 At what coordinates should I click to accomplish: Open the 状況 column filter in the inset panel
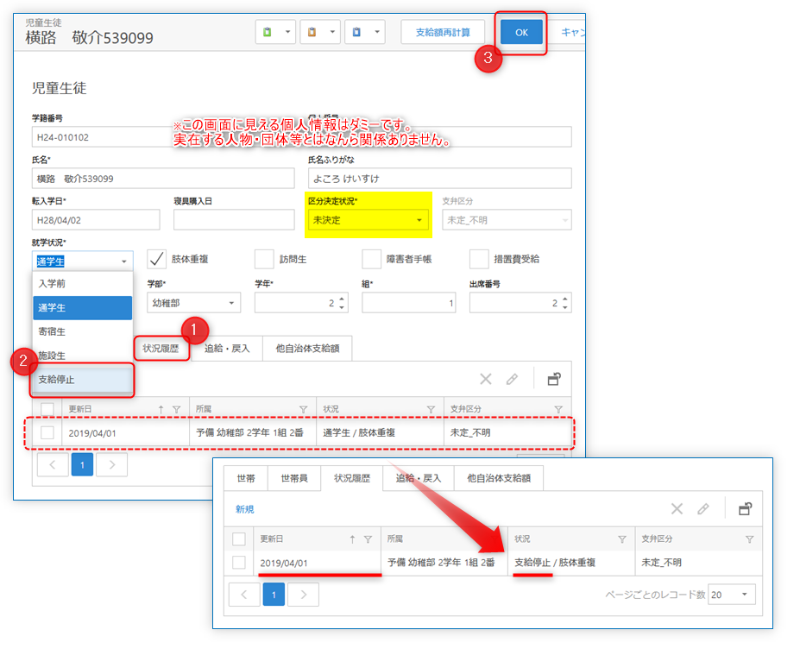pyautogui.click(x=622, y=539)
